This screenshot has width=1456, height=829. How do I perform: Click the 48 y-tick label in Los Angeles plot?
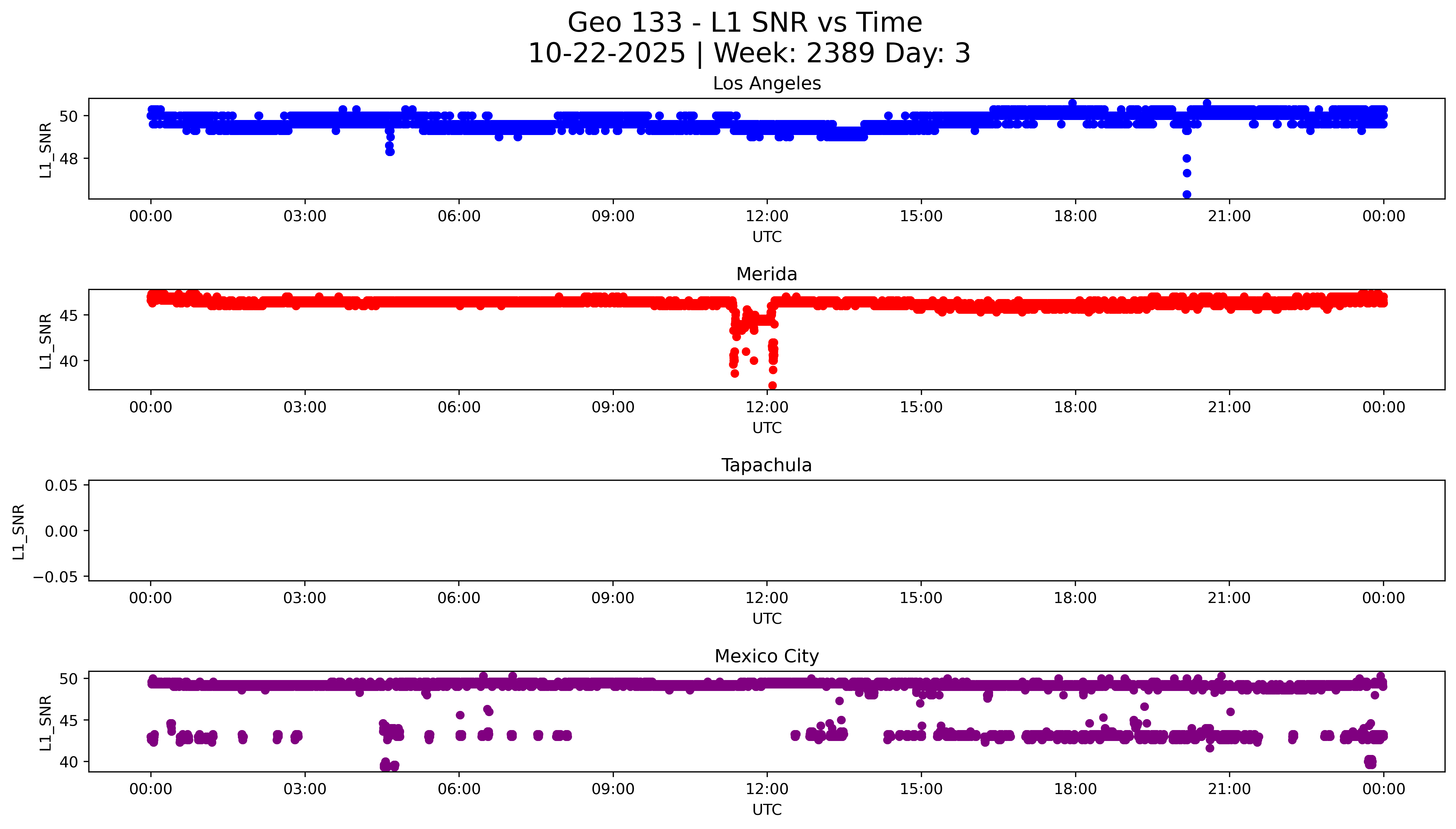point(68,159)
